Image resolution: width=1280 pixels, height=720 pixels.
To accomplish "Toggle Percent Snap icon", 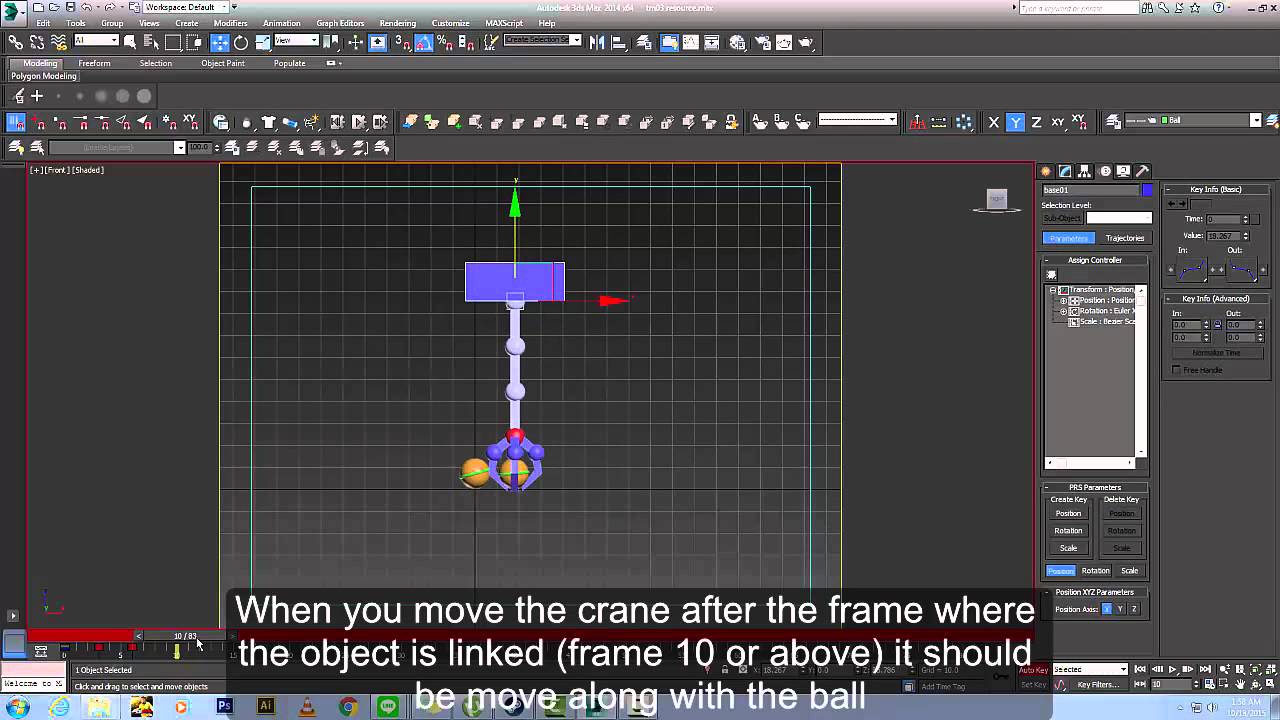I will [x=445, y=42].
